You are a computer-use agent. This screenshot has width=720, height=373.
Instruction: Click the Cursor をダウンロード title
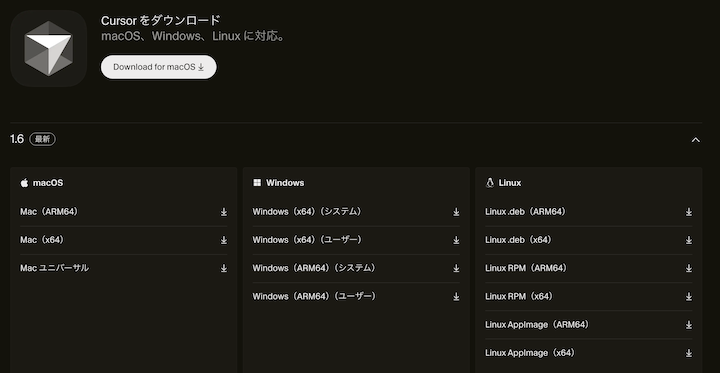pyautogui.click(x=161, y=20)
